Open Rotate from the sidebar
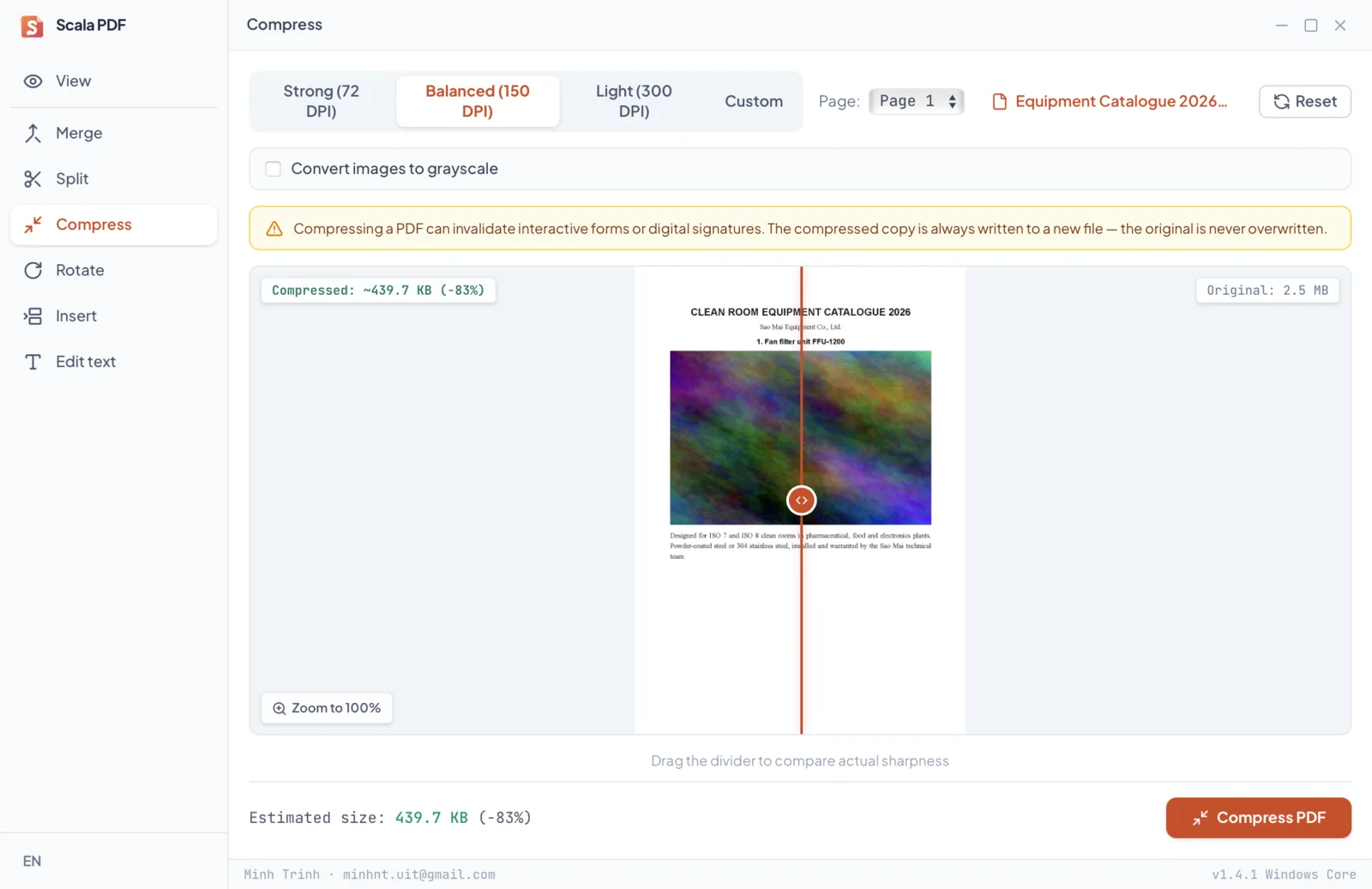This screenshot has width=1372, height=889. click(x=113, y=270)
